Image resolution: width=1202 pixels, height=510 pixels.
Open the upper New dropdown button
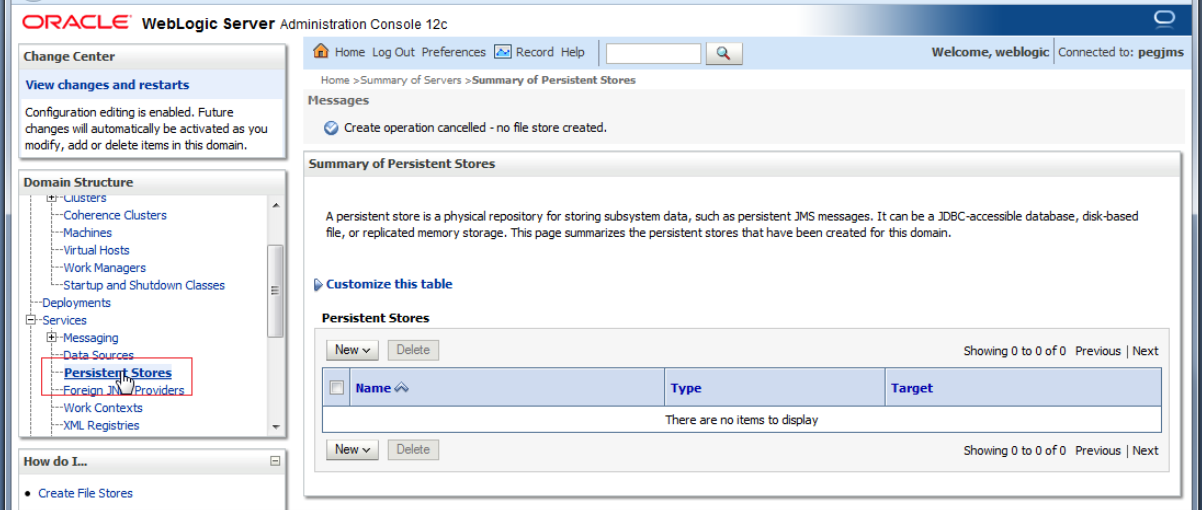pos(352,350)
